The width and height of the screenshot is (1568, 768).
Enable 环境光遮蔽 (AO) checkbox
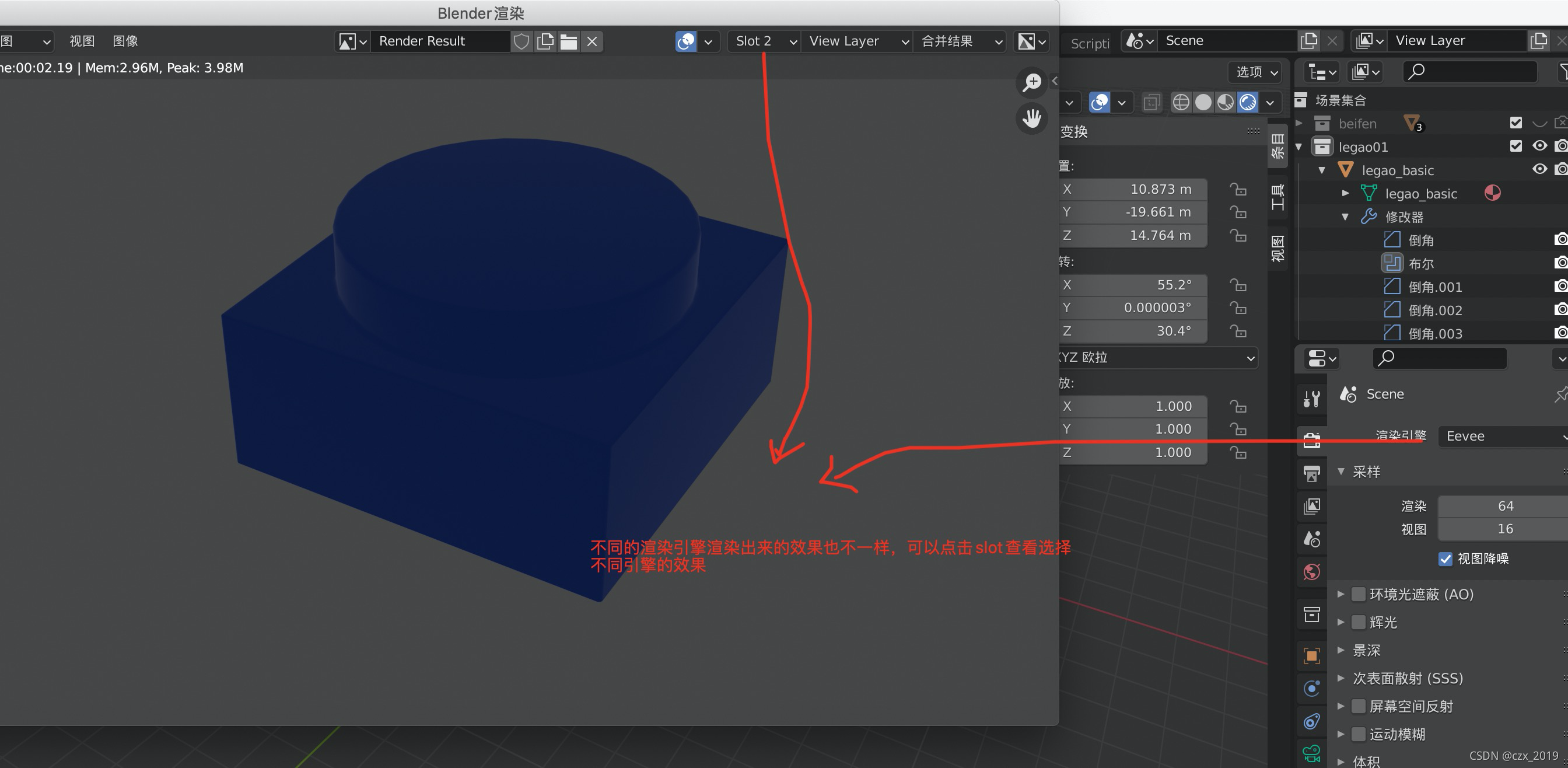(1358, 594)
